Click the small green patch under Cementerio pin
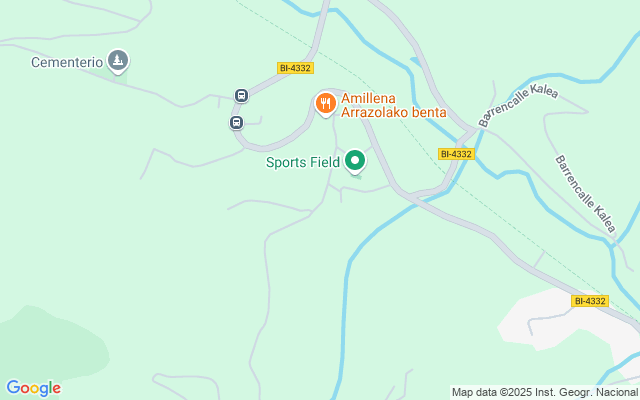Screen dimensions: 640x400 pos(121,79)
